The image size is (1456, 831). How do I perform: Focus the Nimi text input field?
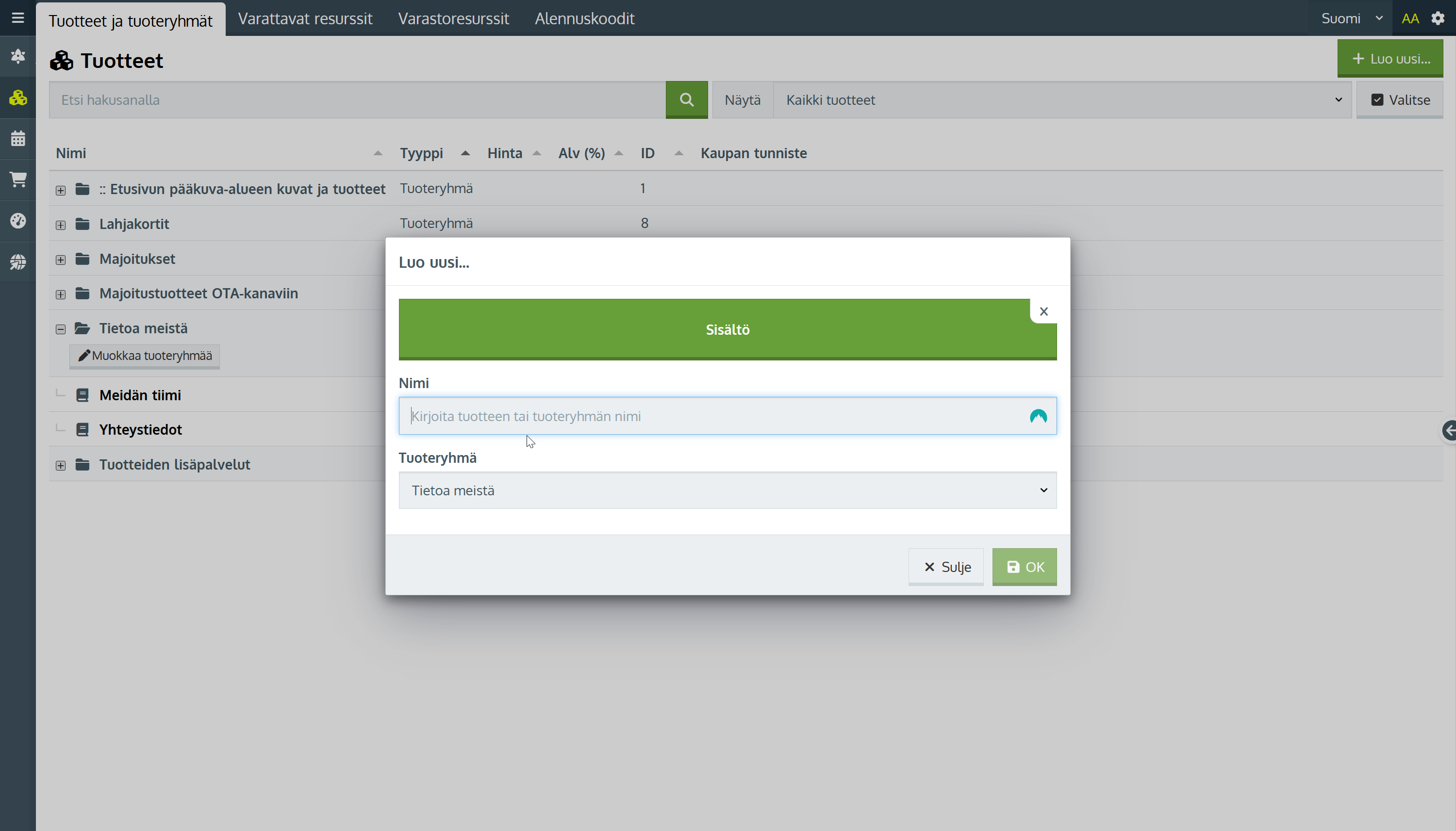coord(714,416)
